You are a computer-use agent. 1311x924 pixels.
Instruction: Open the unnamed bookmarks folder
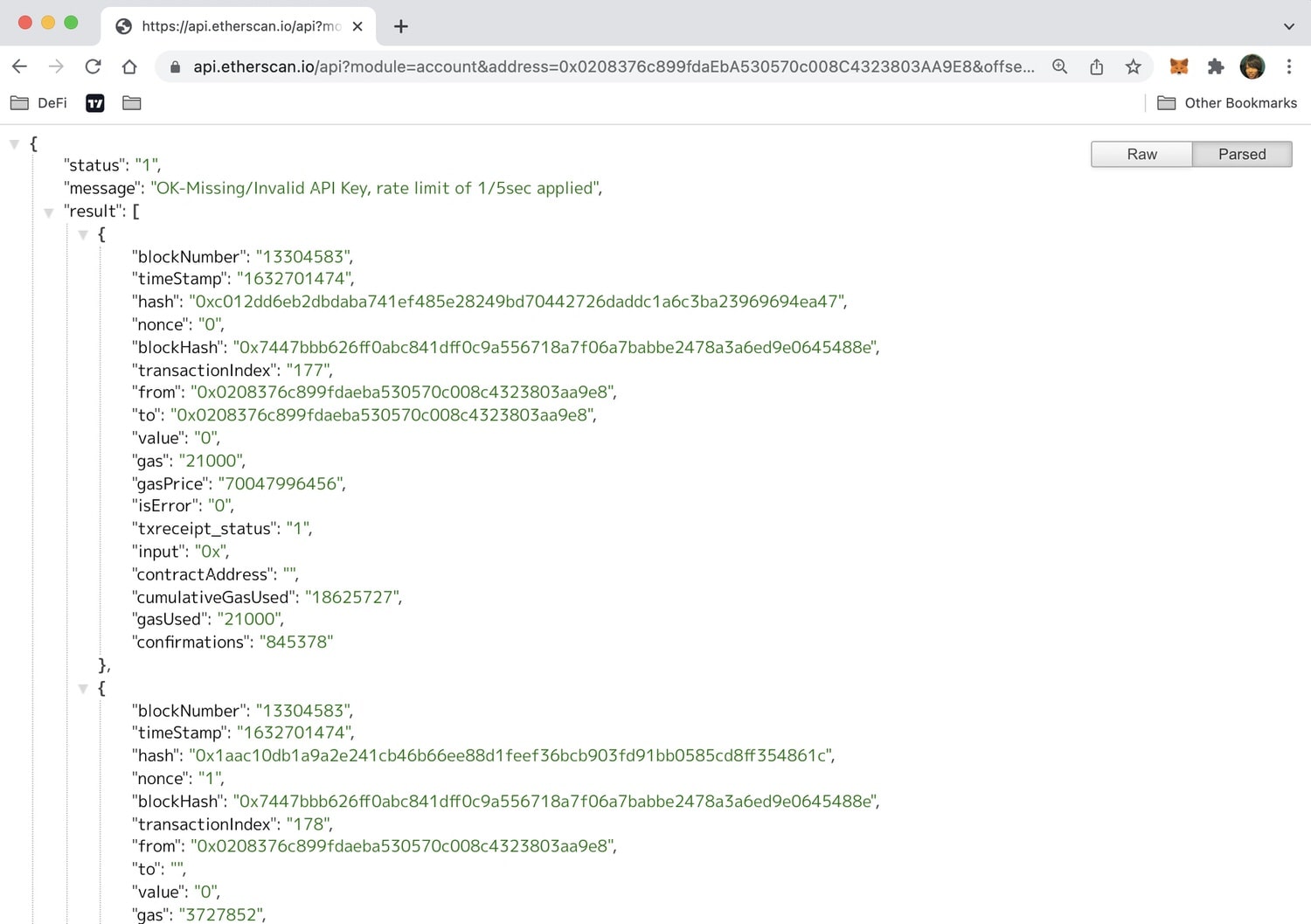coord(132,103)
